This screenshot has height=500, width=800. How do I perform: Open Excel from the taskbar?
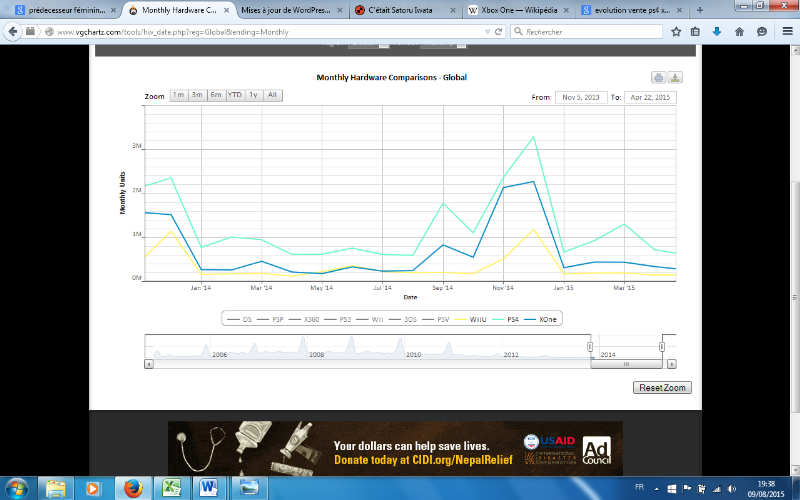coord(172,488)
